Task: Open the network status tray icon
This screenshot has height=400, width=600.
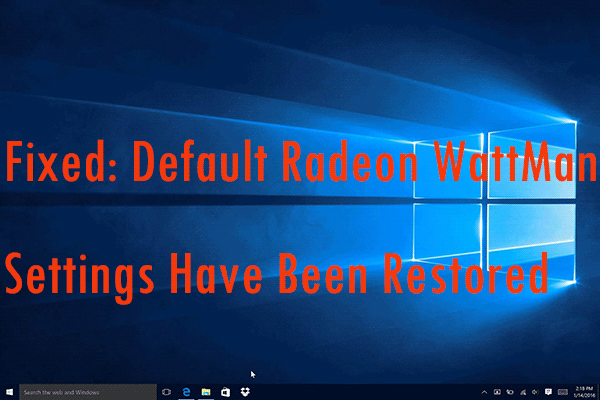Action: (523, 392)
